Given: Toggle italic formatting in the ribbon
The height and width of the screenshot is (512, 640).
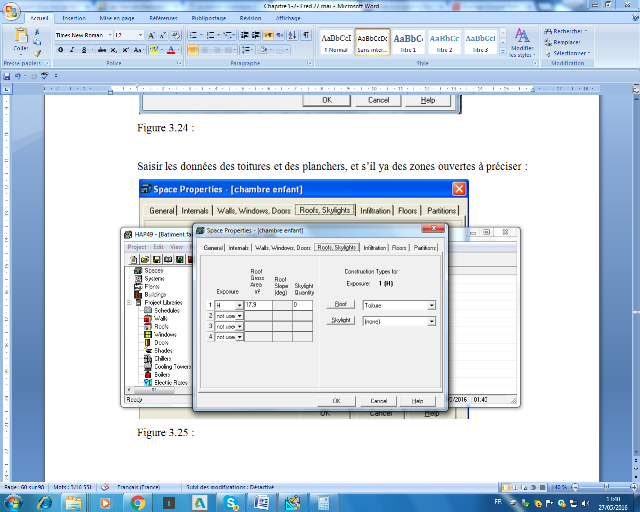Looking at the screenshot, I should click(72, 49).
